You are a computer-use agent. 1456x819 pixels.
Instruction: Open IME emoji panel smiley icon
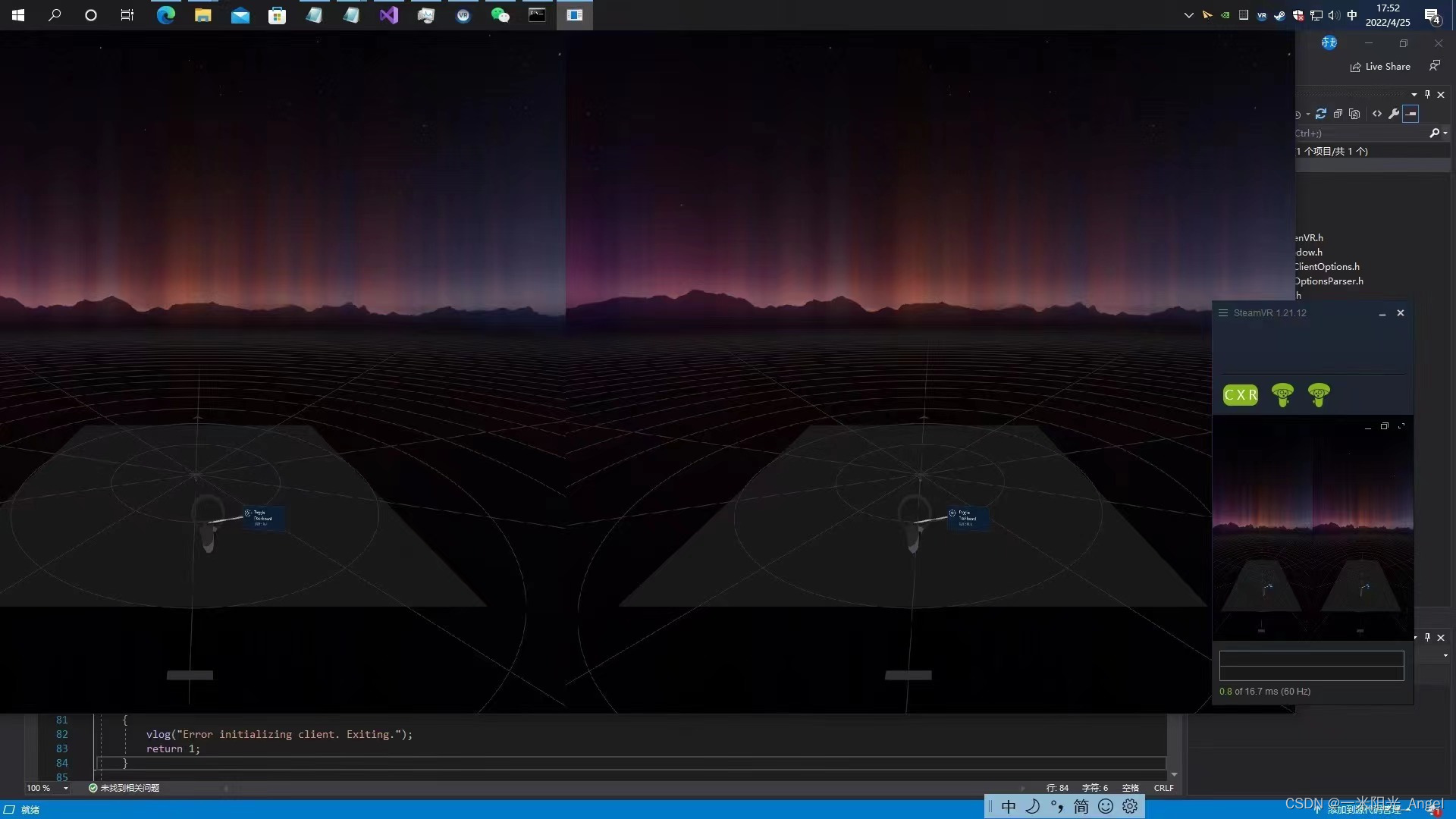[1106, 807]
